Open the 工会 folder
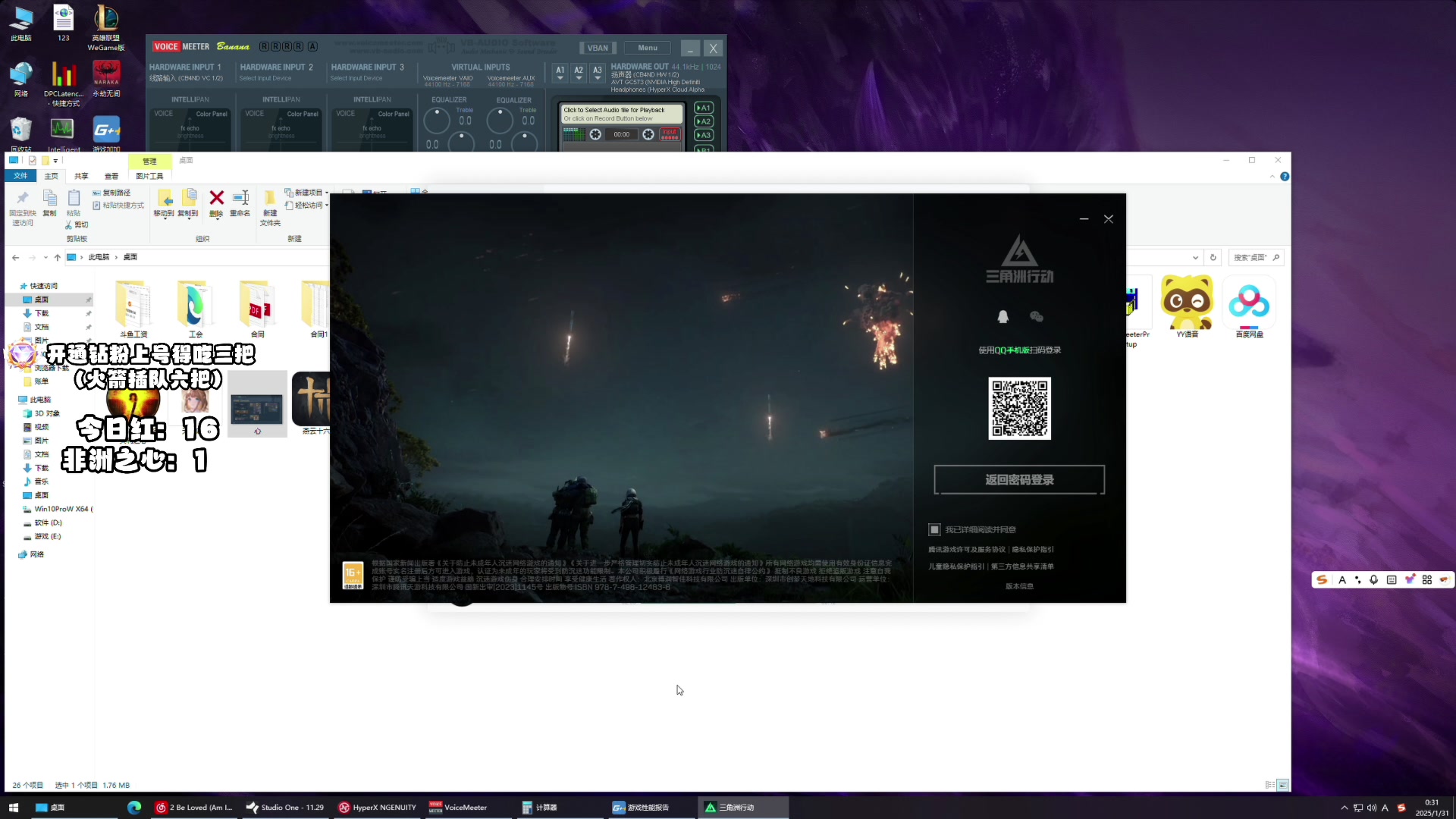This screenshot has height=819, width=1456. click(x=196, y=309)
